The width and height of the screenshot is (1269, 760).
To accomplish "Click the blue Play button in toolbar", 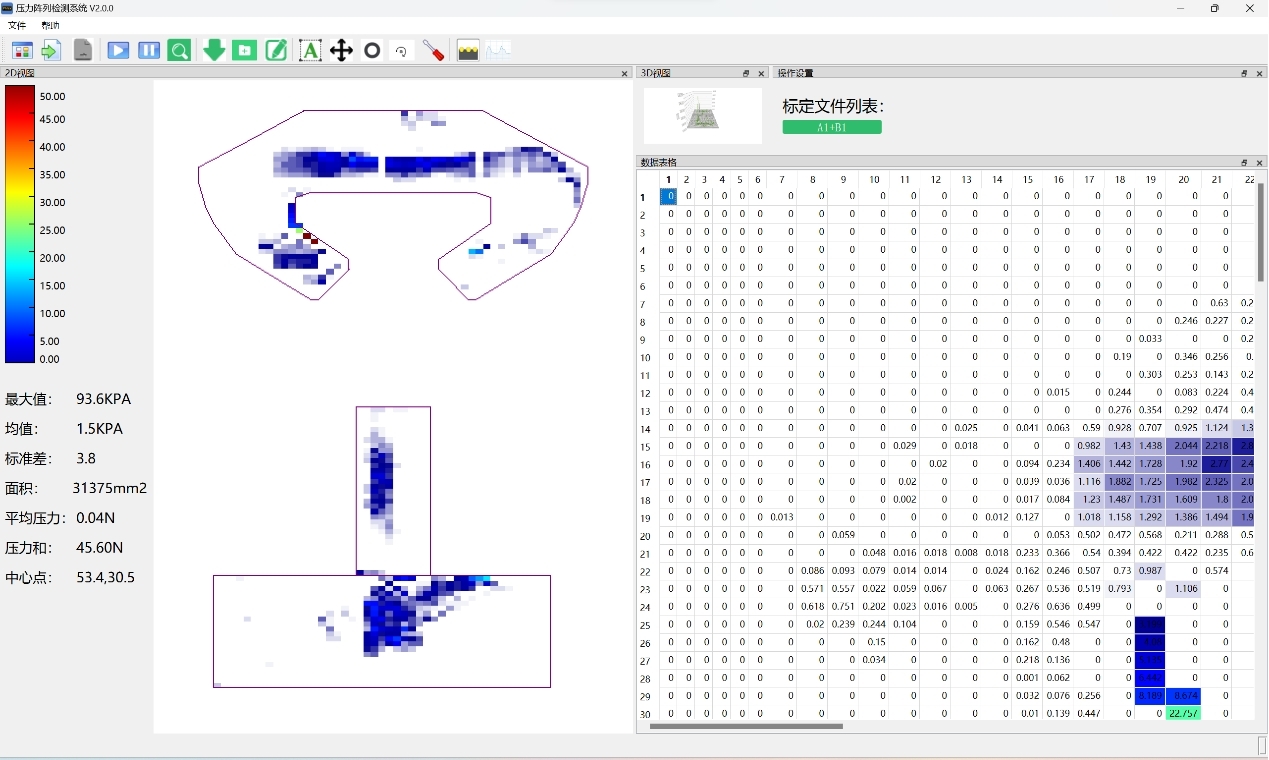I will tap(118, 50).
